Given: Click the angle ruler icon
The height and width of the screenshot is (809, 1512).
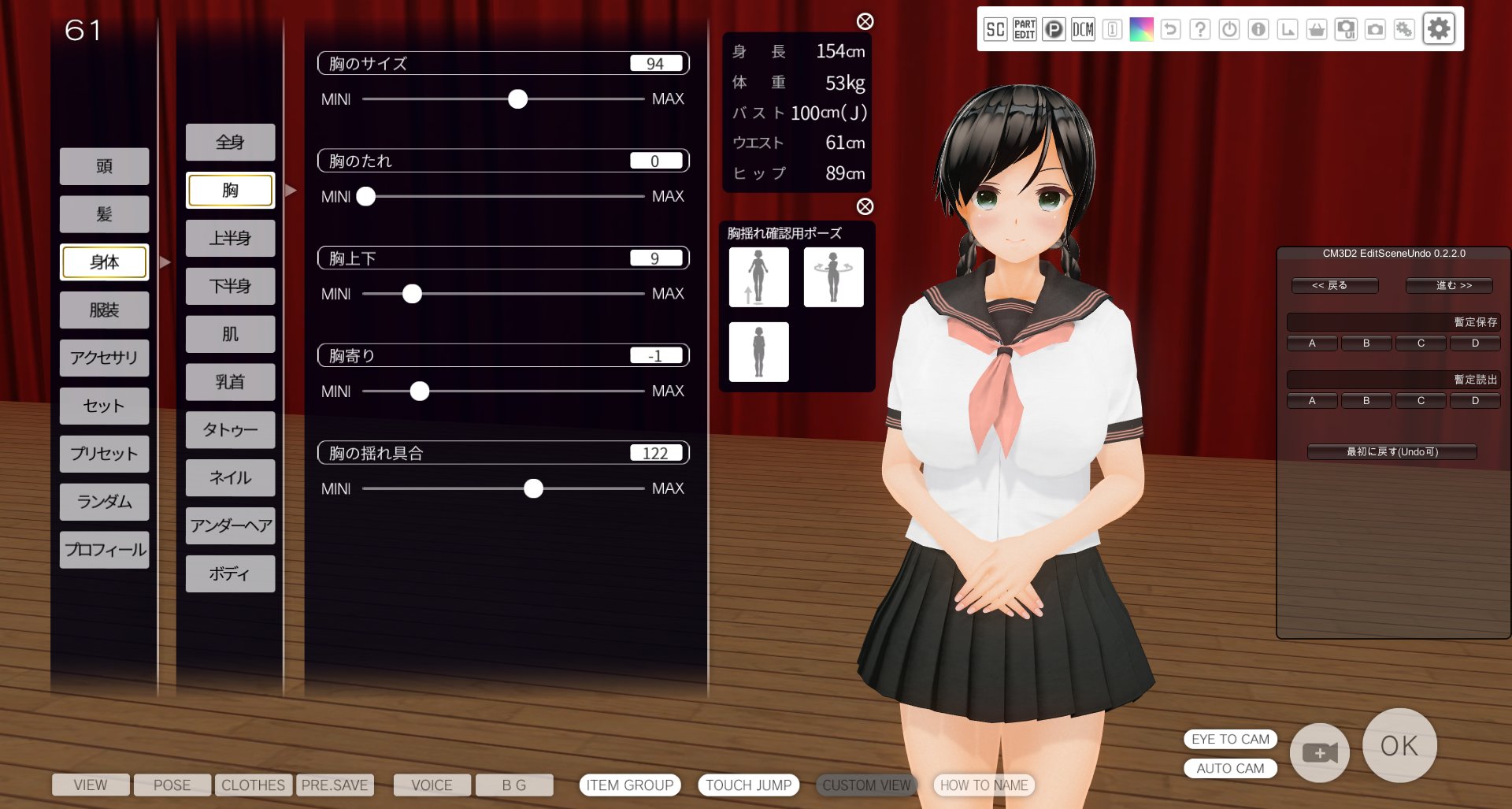Looking at the screenshot, I should 1288,30.
